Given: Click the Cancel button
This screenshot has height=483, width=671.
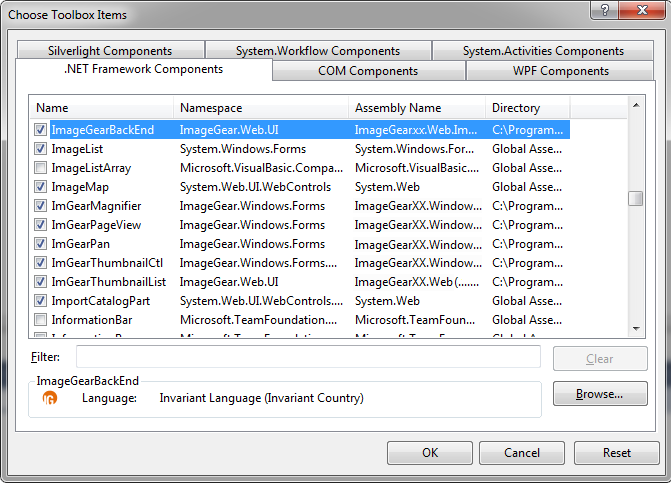Looking at the screenshot, I should pyautogui.click(x=522, y=453).
